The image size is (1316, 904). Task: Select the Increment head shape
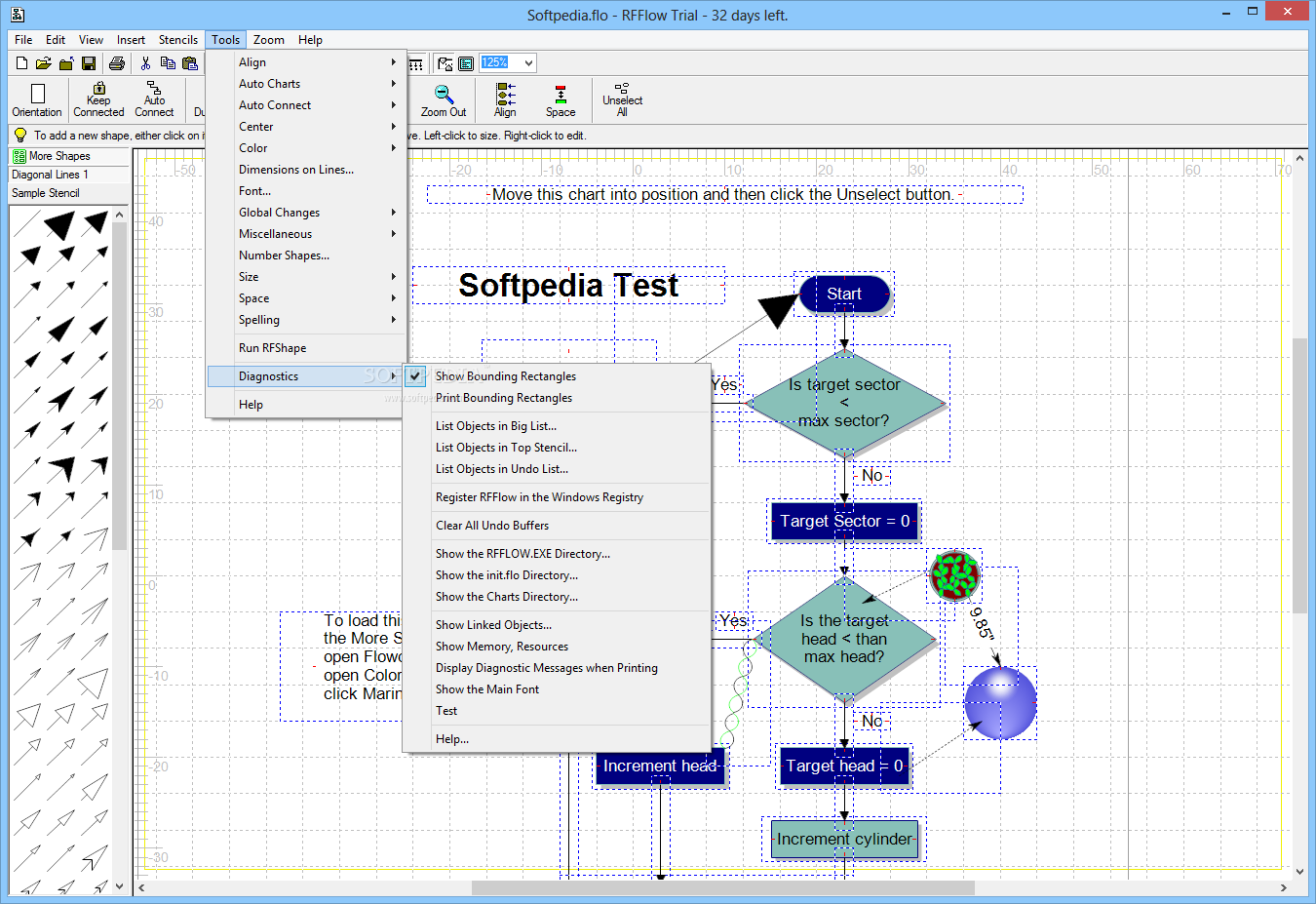coord(660,766)
